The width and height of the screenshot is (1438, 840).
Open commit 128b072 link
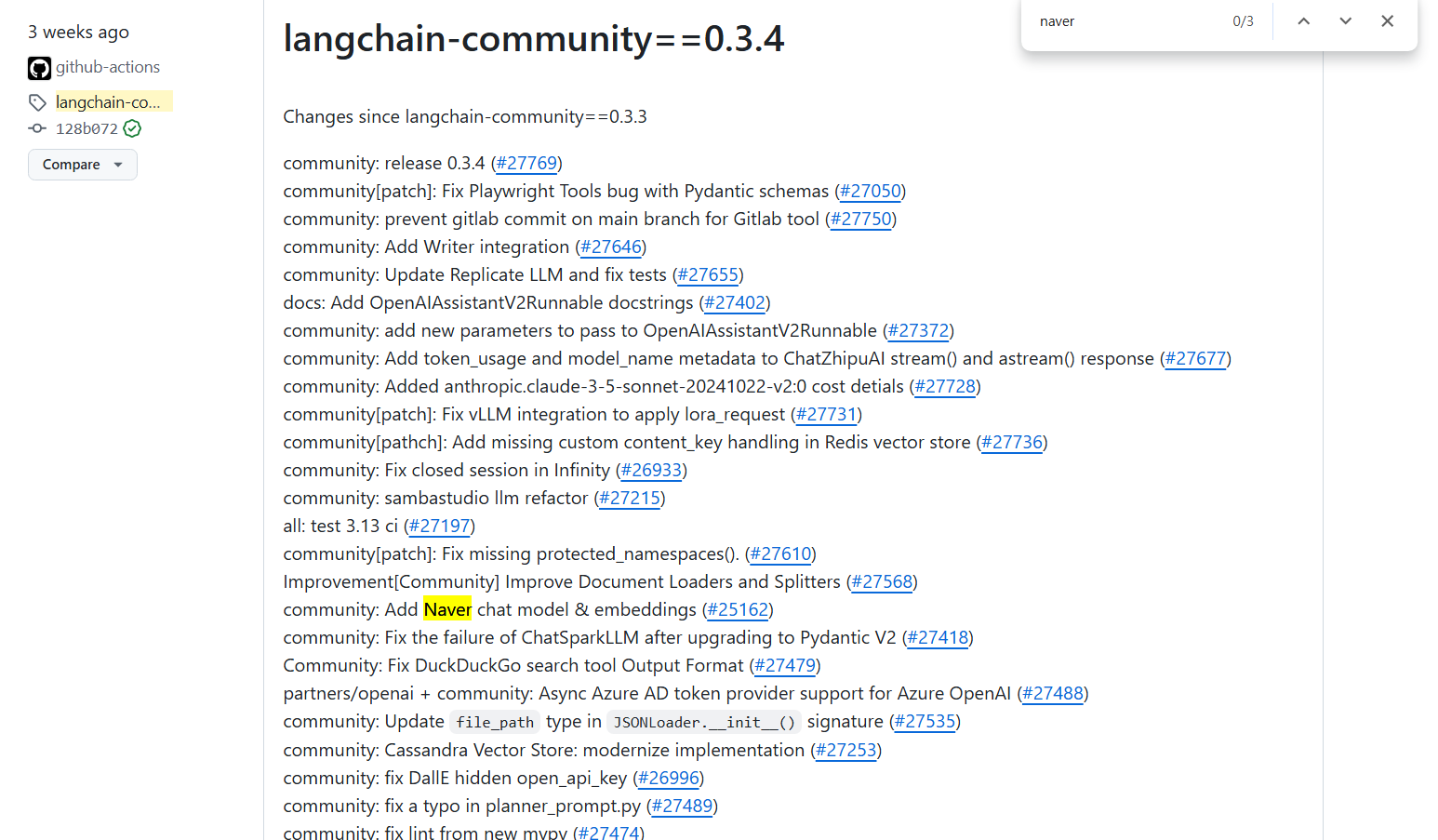(87, 128)
